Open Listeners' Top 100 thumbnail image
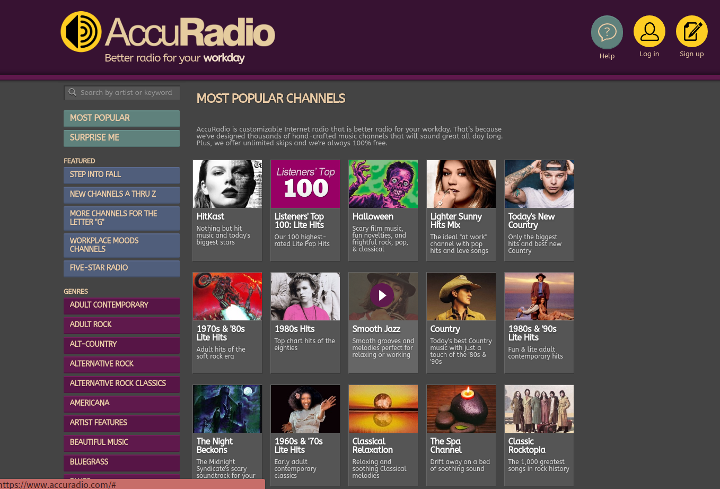Screen dimensions: 720x489 [305, 184]
